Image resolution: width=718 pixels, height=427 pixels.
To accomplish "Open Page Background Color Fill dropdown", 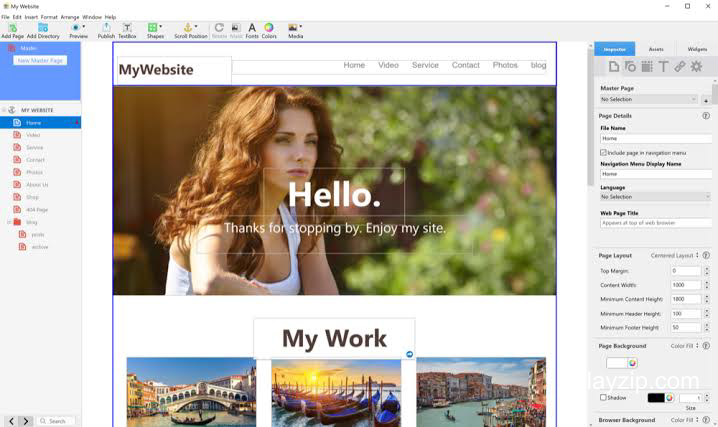I will tap(685, 346).
